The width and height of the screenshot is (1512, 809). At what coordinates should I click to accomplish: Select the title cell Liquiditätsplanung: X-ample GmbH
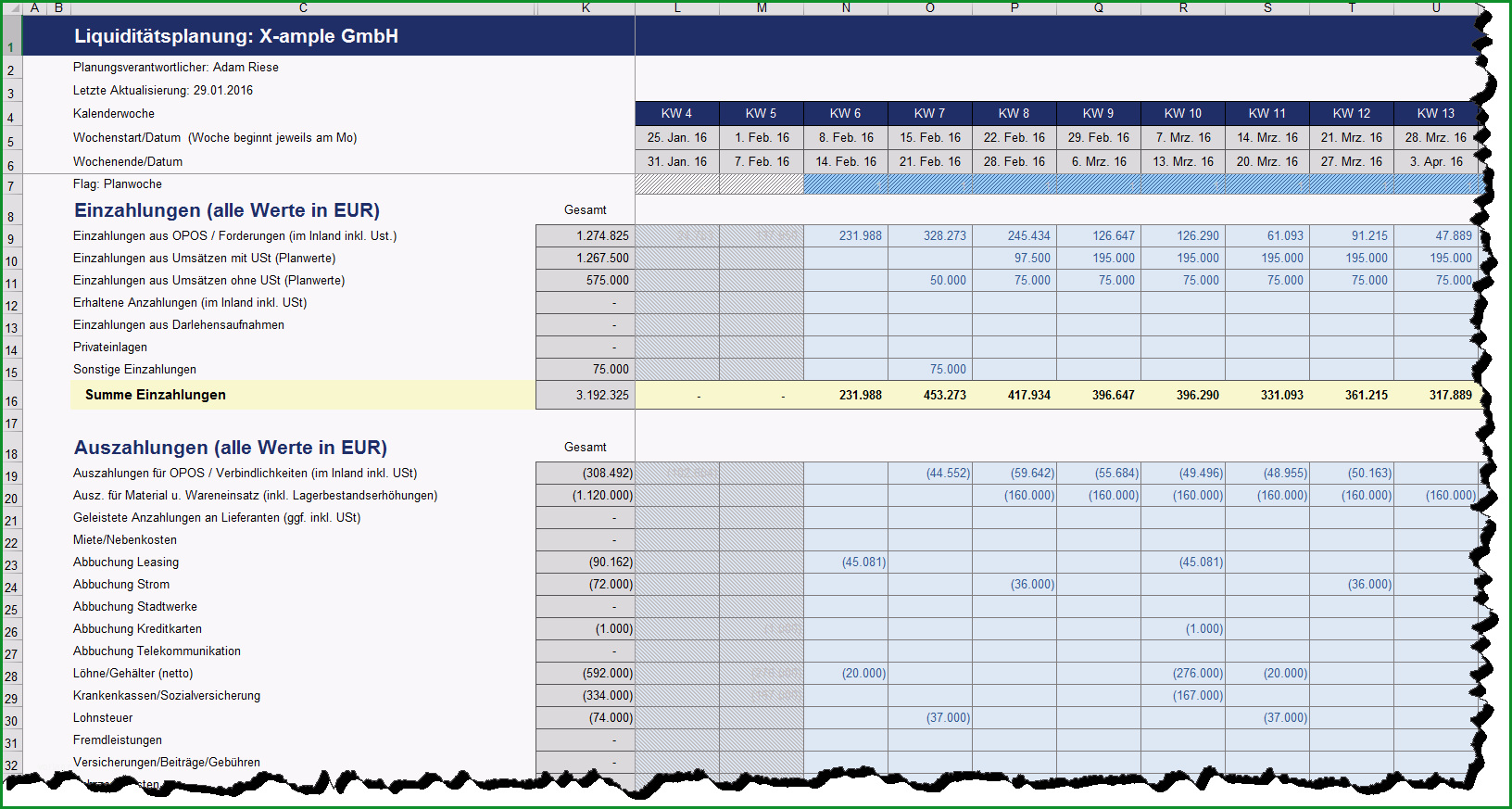[236, 36]
